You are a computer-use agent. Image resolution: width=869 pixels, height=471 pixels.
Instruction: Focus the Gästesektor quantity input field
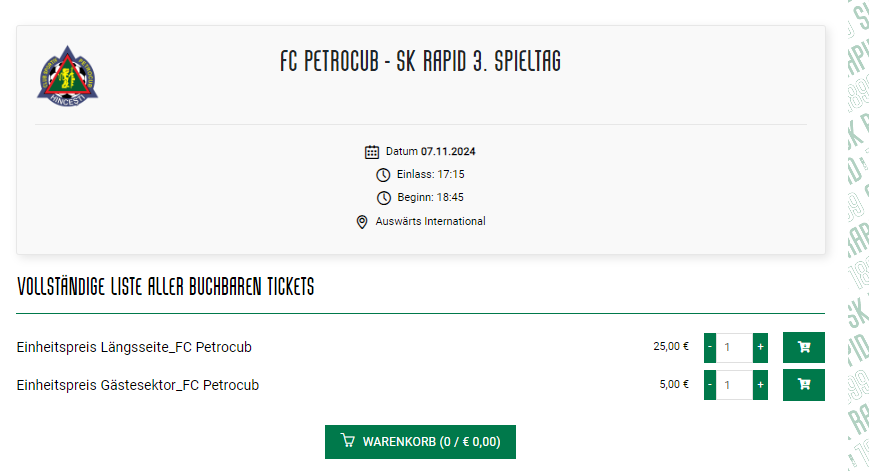point(734,385)
